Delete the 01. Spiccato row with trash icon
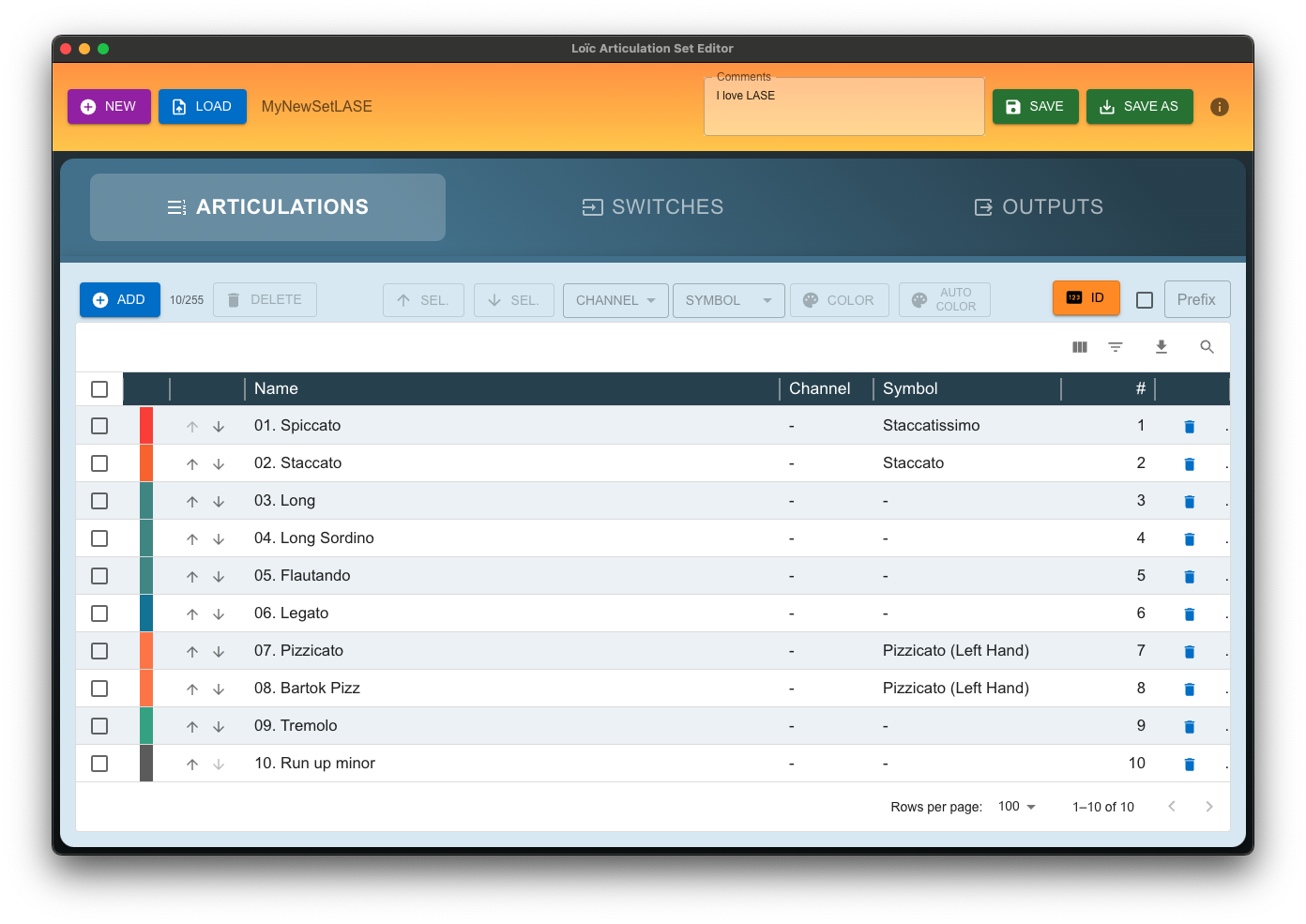 coord(1189,427)
